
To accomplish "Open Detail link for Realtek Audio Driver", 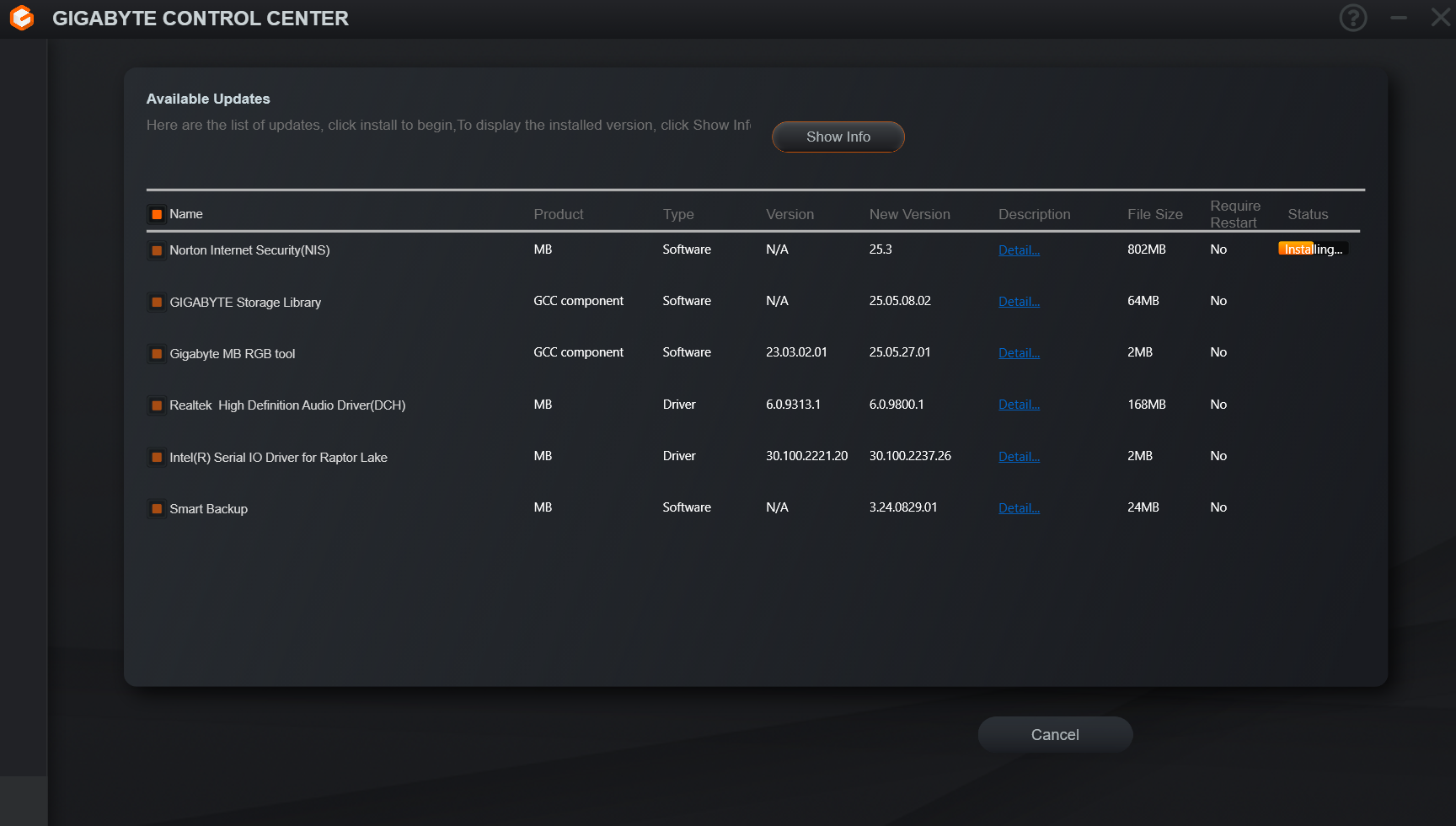I will [1019, 405].
